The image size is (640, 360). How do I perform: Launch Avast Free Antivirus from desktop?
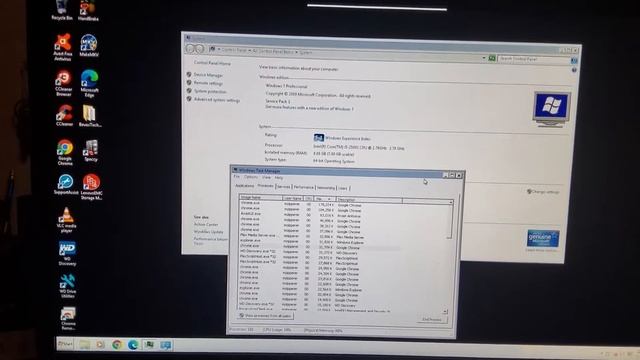pos(63,47)
